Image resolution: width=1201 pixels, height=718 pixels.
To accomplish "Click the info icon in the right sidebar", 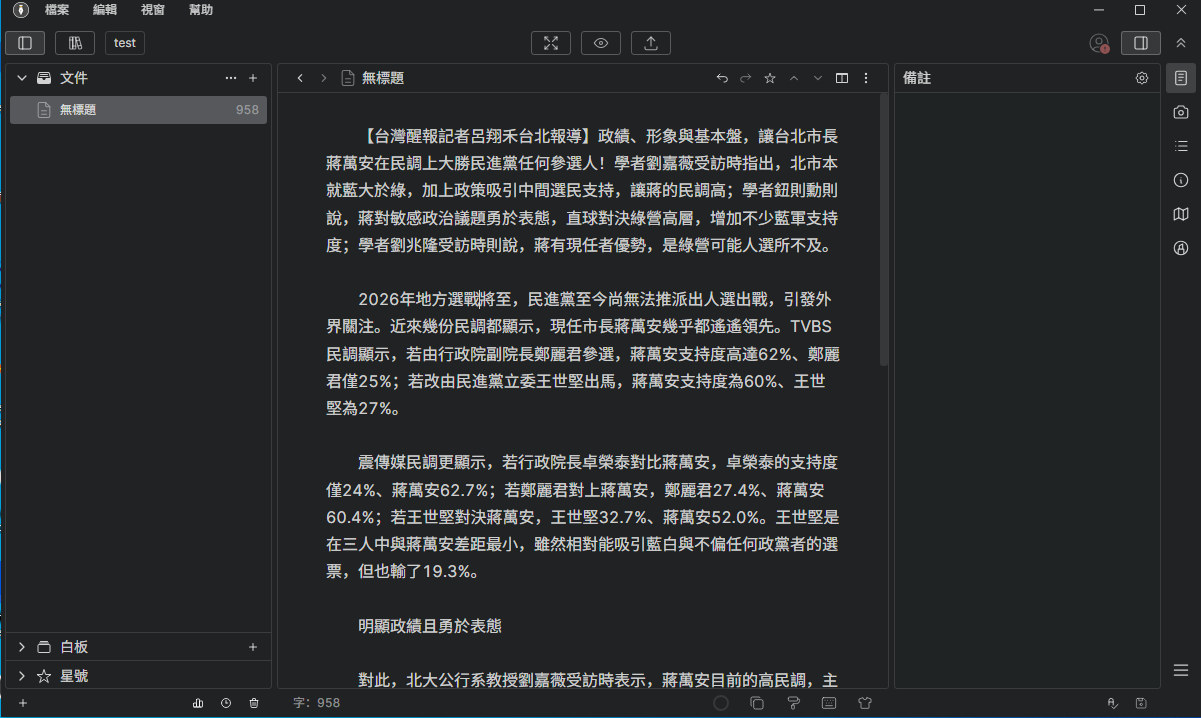I will [1180, 180].
